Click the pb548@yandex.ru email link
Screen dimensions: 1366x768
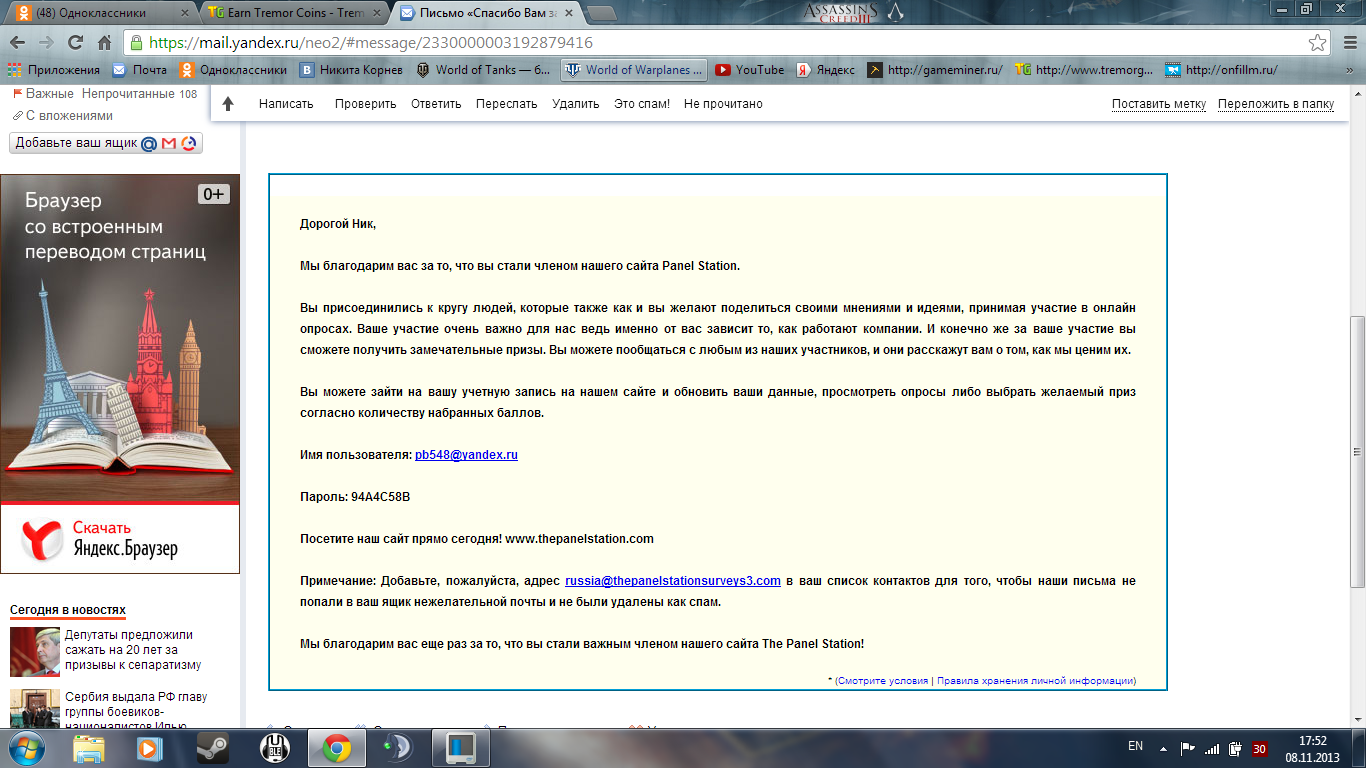coord(466,455)
